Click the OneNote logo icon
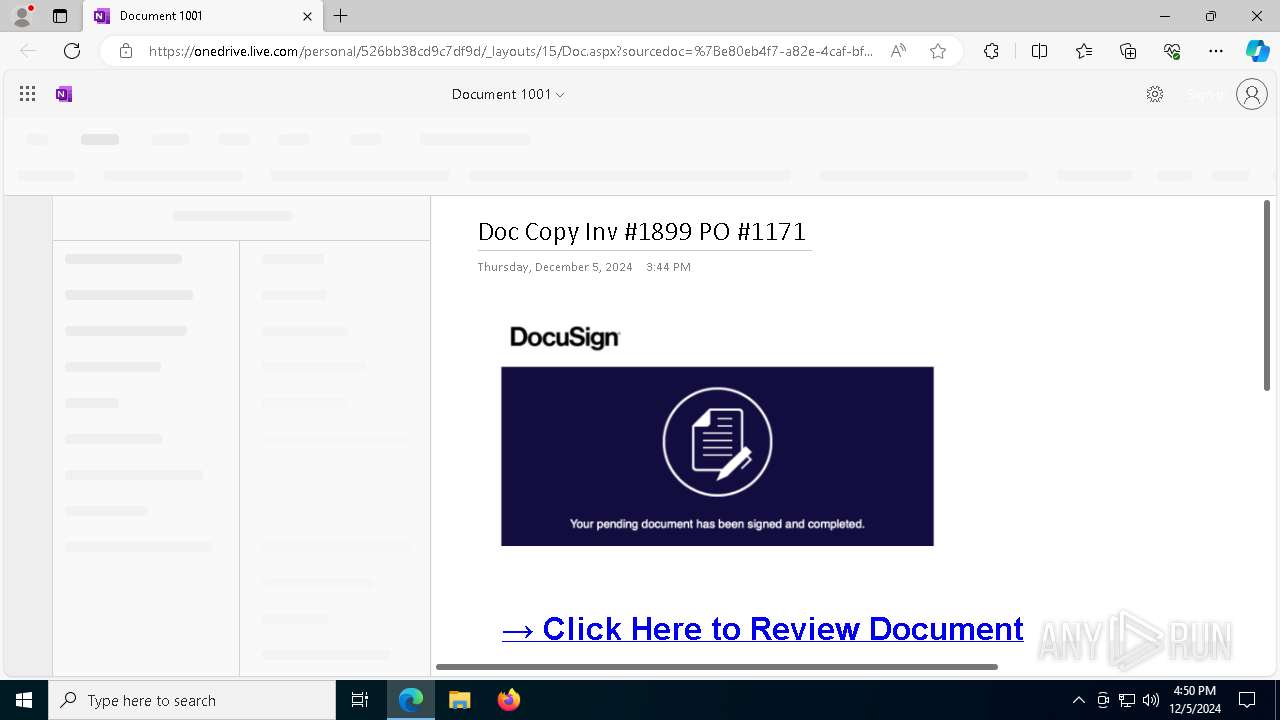1280x720 pixels. [64, 94]
